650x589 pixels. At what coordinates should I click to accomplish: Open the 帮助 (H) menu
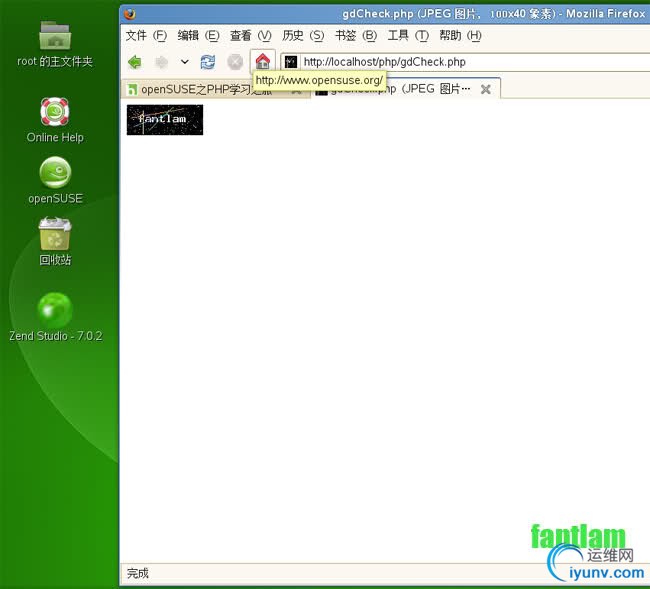pos(460,36)
